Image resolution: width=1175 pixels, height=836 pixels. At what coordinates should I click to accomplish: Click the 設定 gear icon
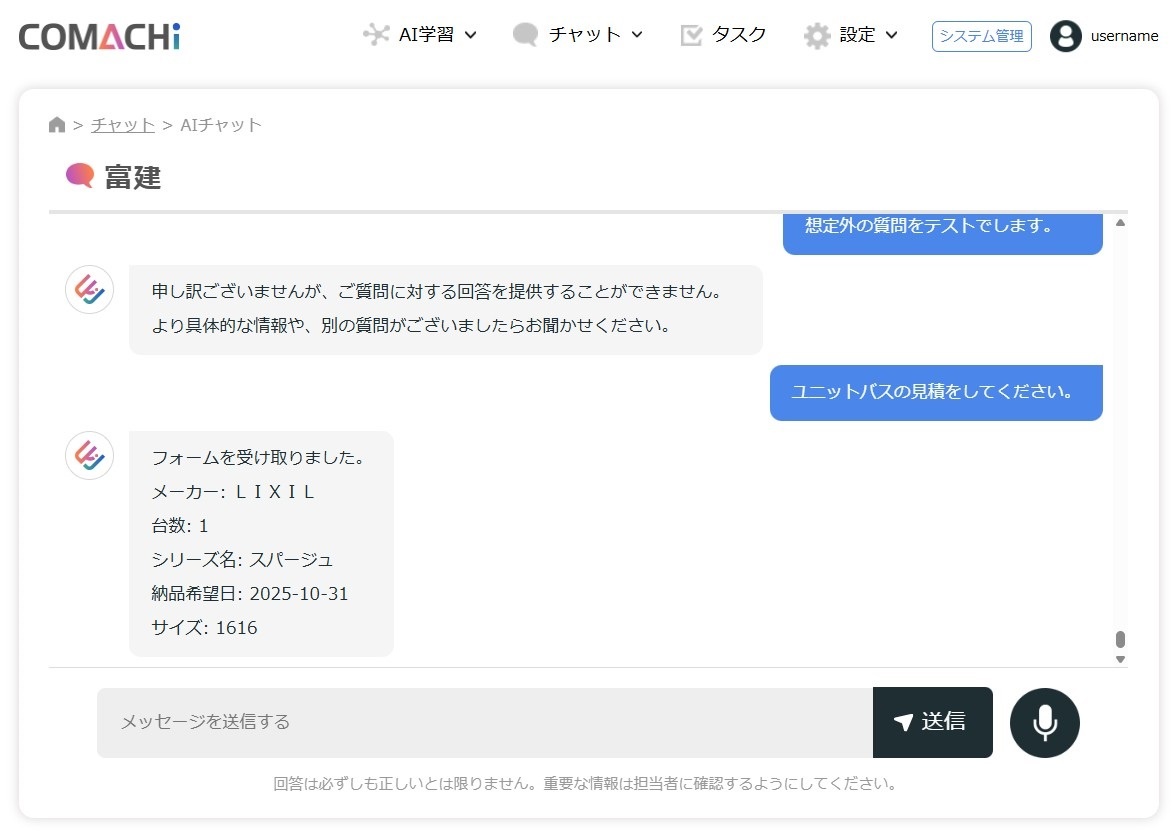[817, 33]
